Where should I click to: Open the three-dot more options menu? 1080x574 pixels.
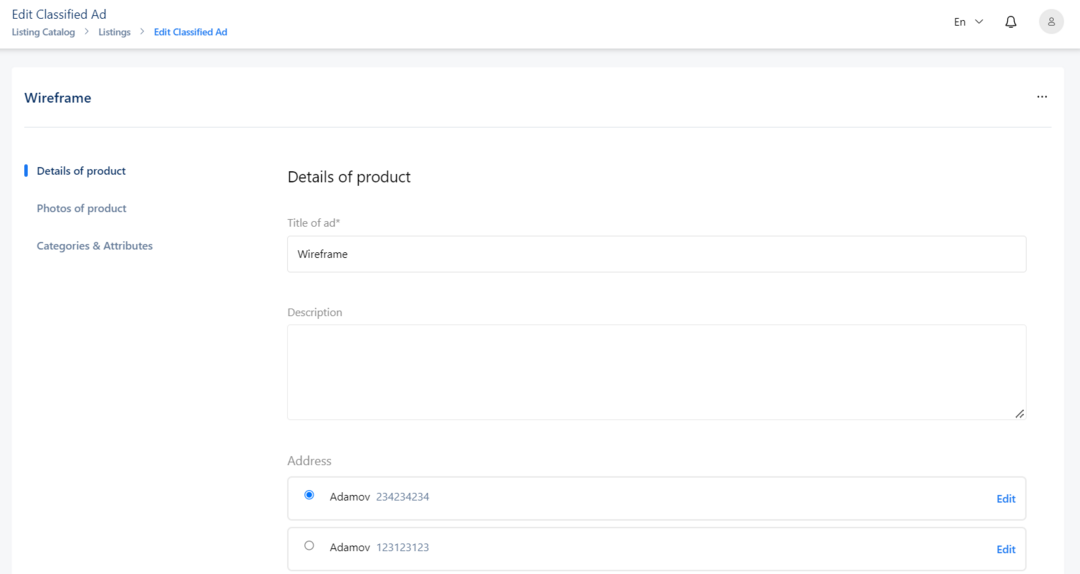point(1042,97)
